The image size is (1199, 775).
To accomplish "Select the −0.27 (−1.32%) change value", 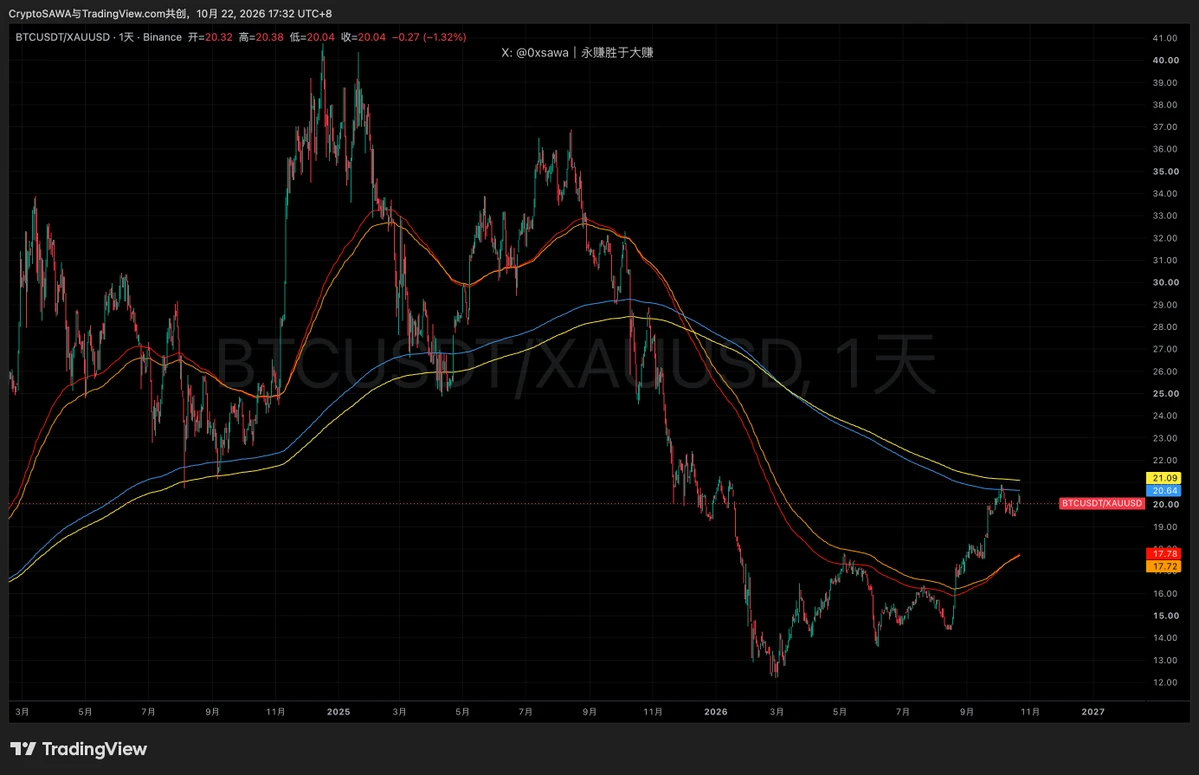I will (429, 37).
